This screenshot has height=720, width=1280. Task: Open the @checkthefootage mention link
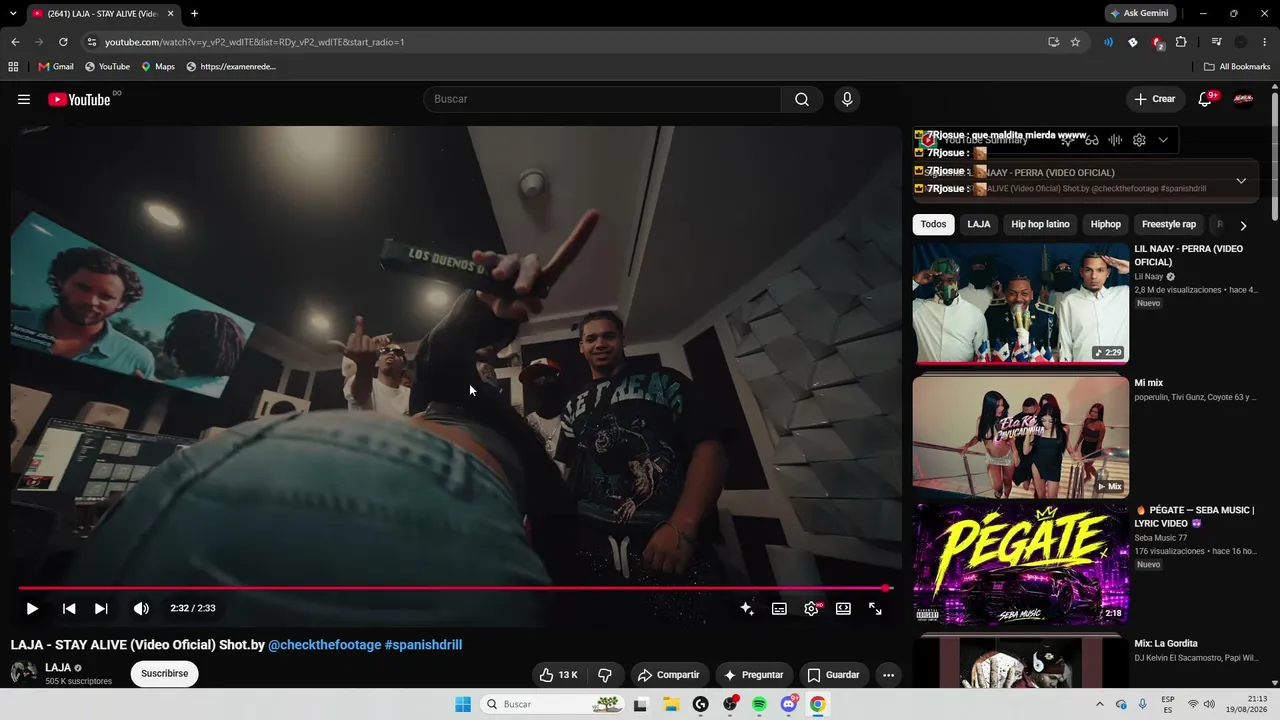324,645
